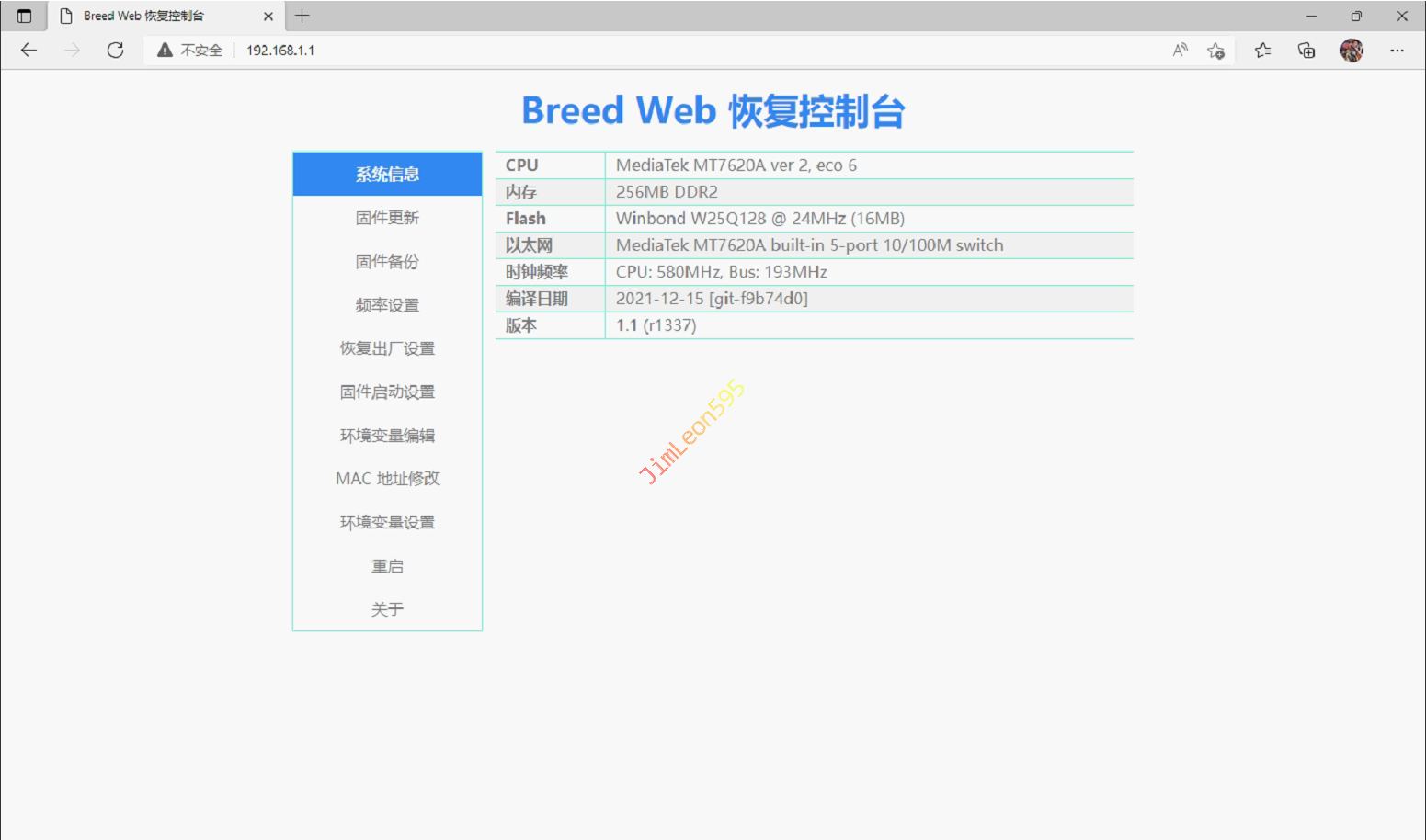The width and height of the screenshot is (1426, 840).
Task: Open the favorites list icon
Action: 1262,51
